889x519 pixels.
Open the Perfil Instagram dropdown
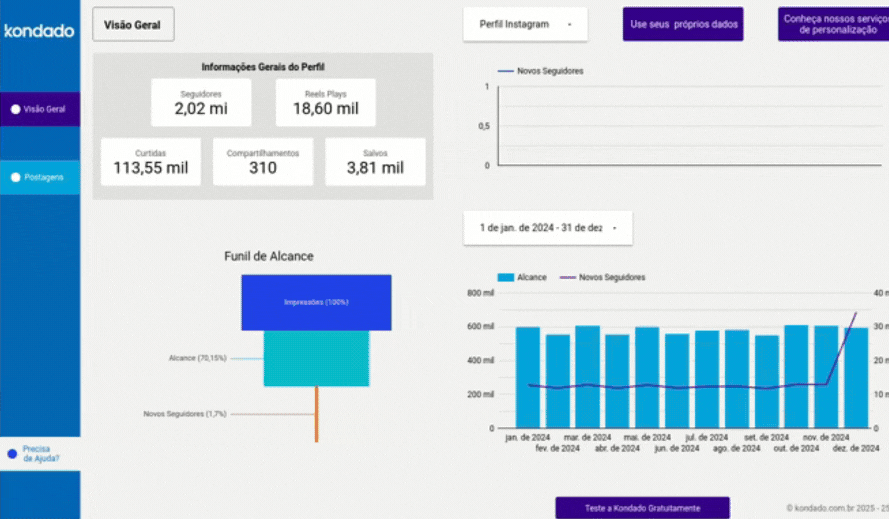[525, 24]
